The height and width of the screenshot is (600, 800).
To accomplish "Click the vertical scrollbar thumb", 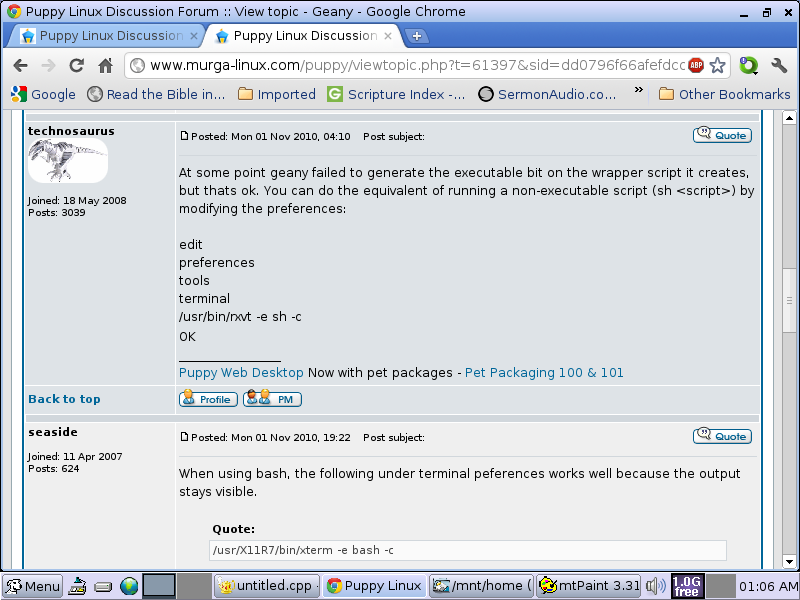I will [789, 300].
